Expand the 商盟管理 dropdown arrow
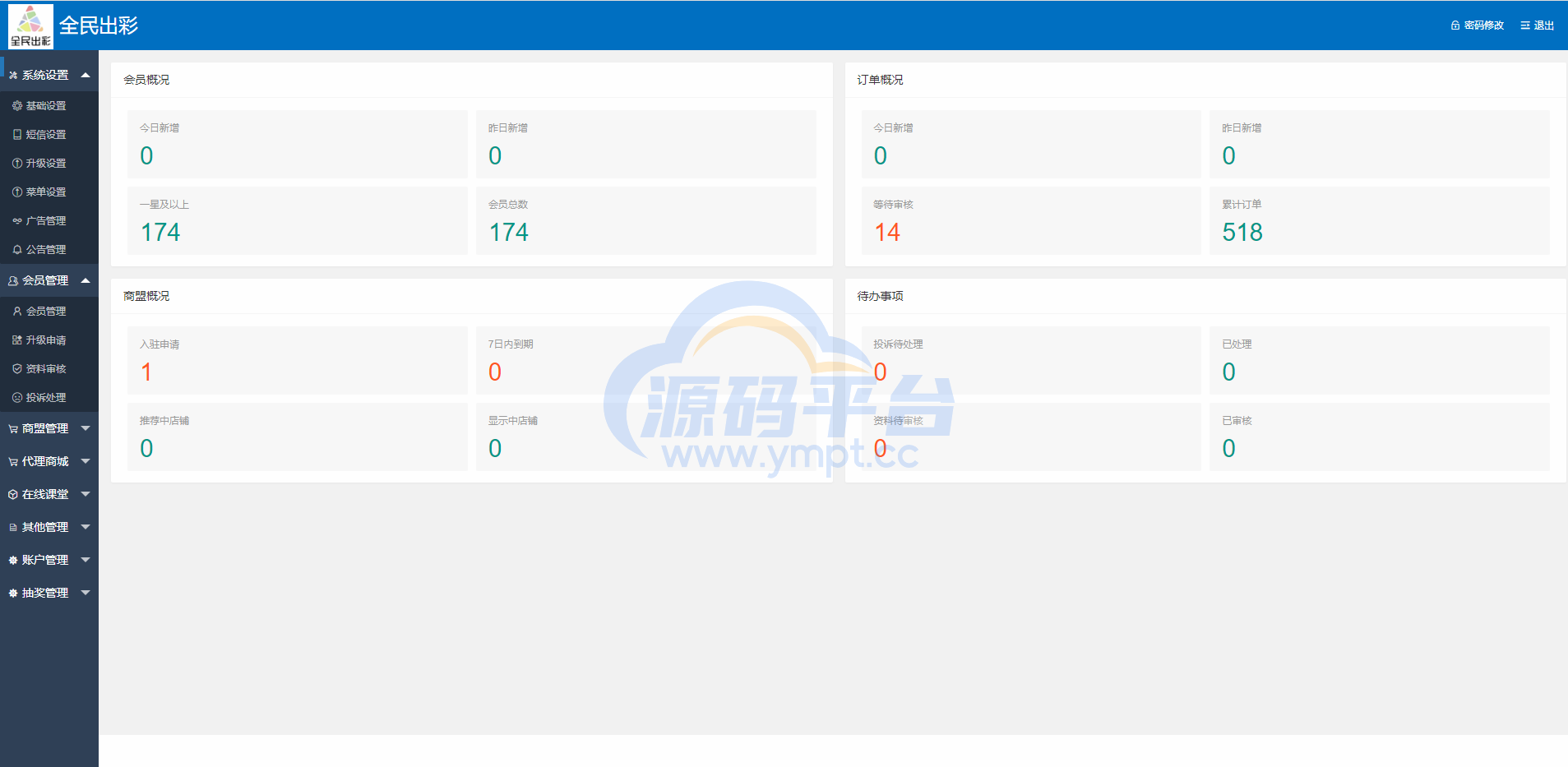Viewport: 1568px width, 767px height. [x=86, y=428]
